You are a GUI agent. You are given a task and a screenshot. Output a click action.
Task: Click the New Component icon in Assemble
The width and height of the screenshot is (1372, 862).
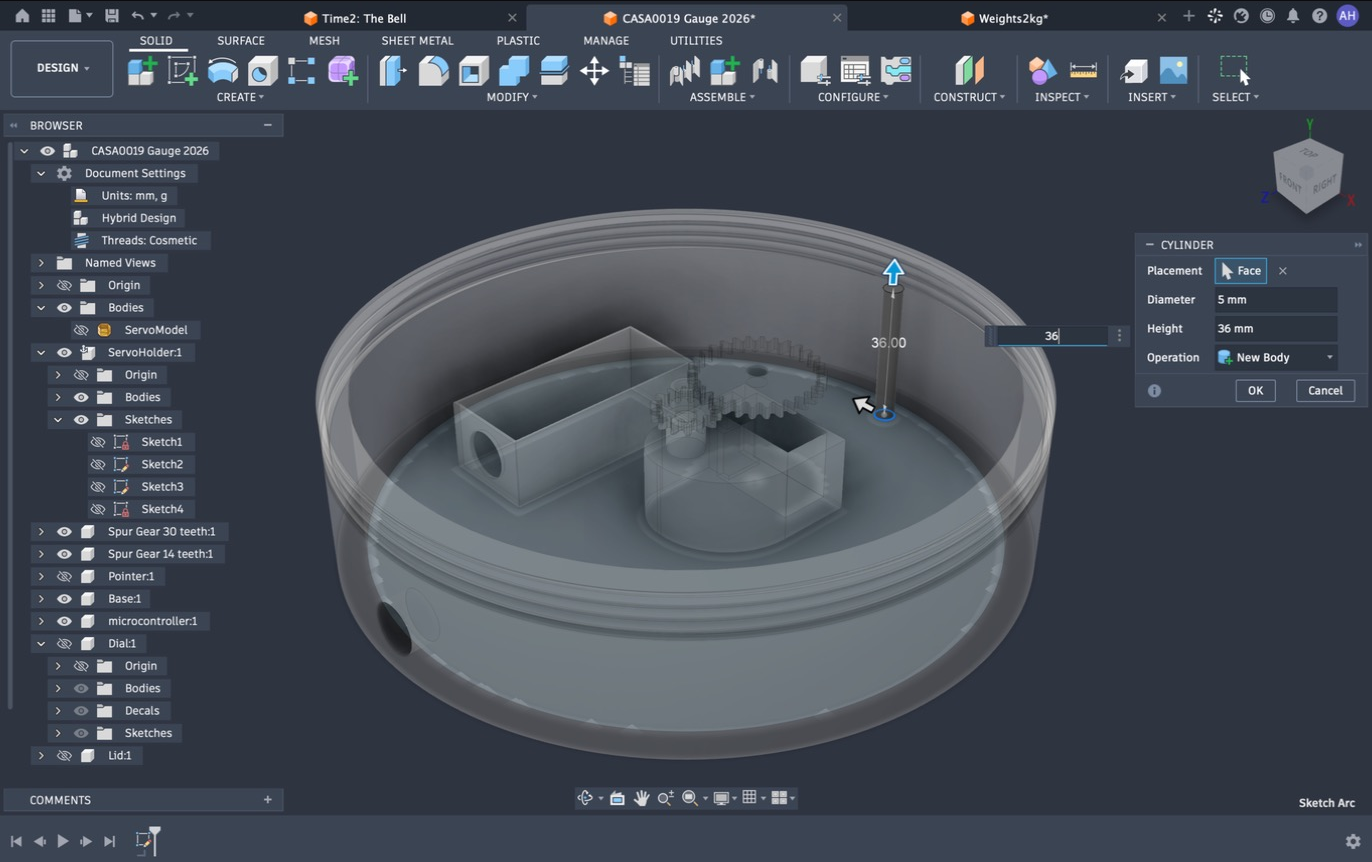coord(724,71)
